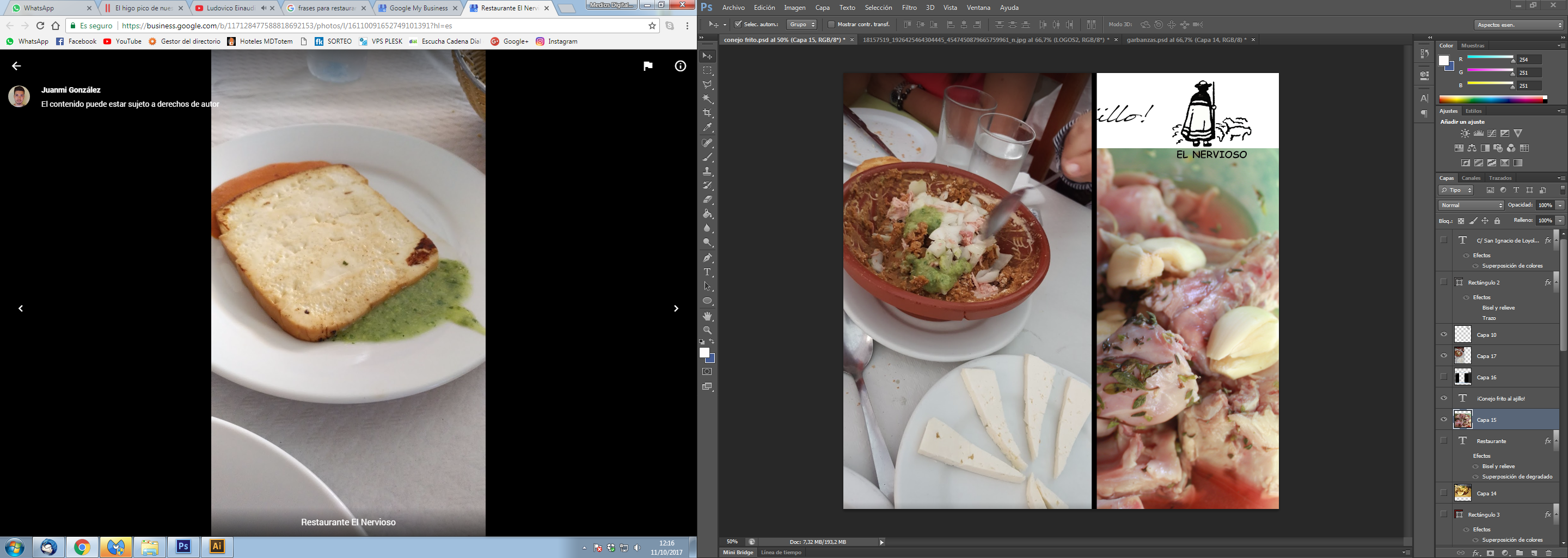Pick the Hand tool

tap(707, 316)
